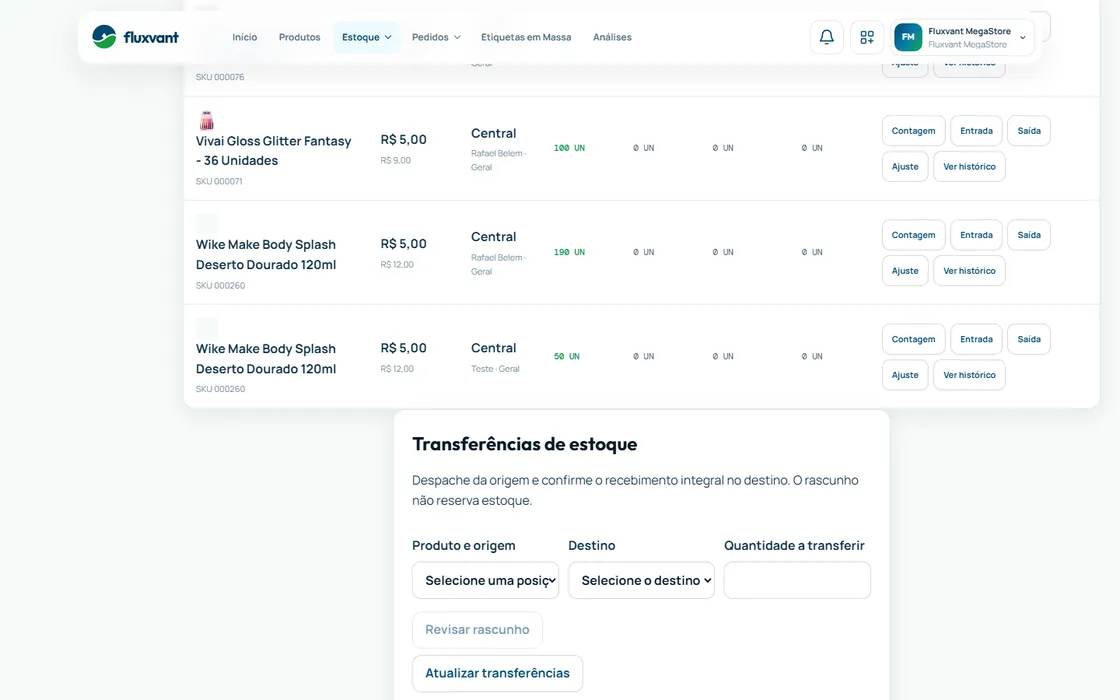
Task: Go to the Início page
Action: tap(244, 37)
